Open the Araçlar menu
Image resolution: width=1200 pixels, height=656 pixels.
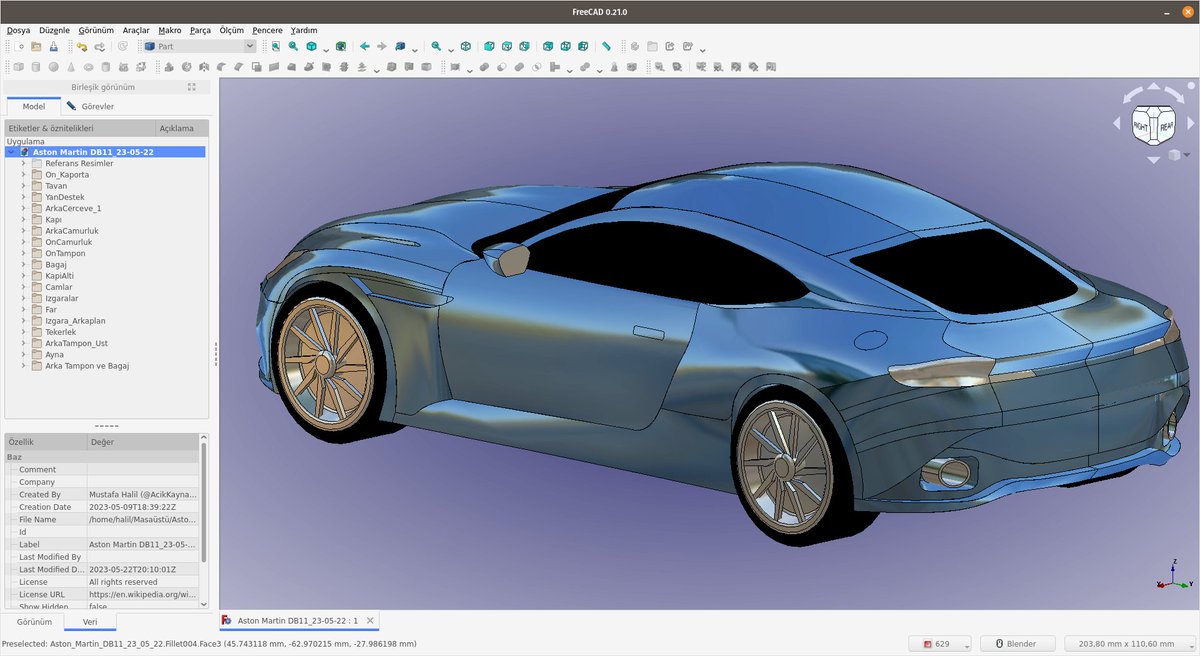coord(136,30)
